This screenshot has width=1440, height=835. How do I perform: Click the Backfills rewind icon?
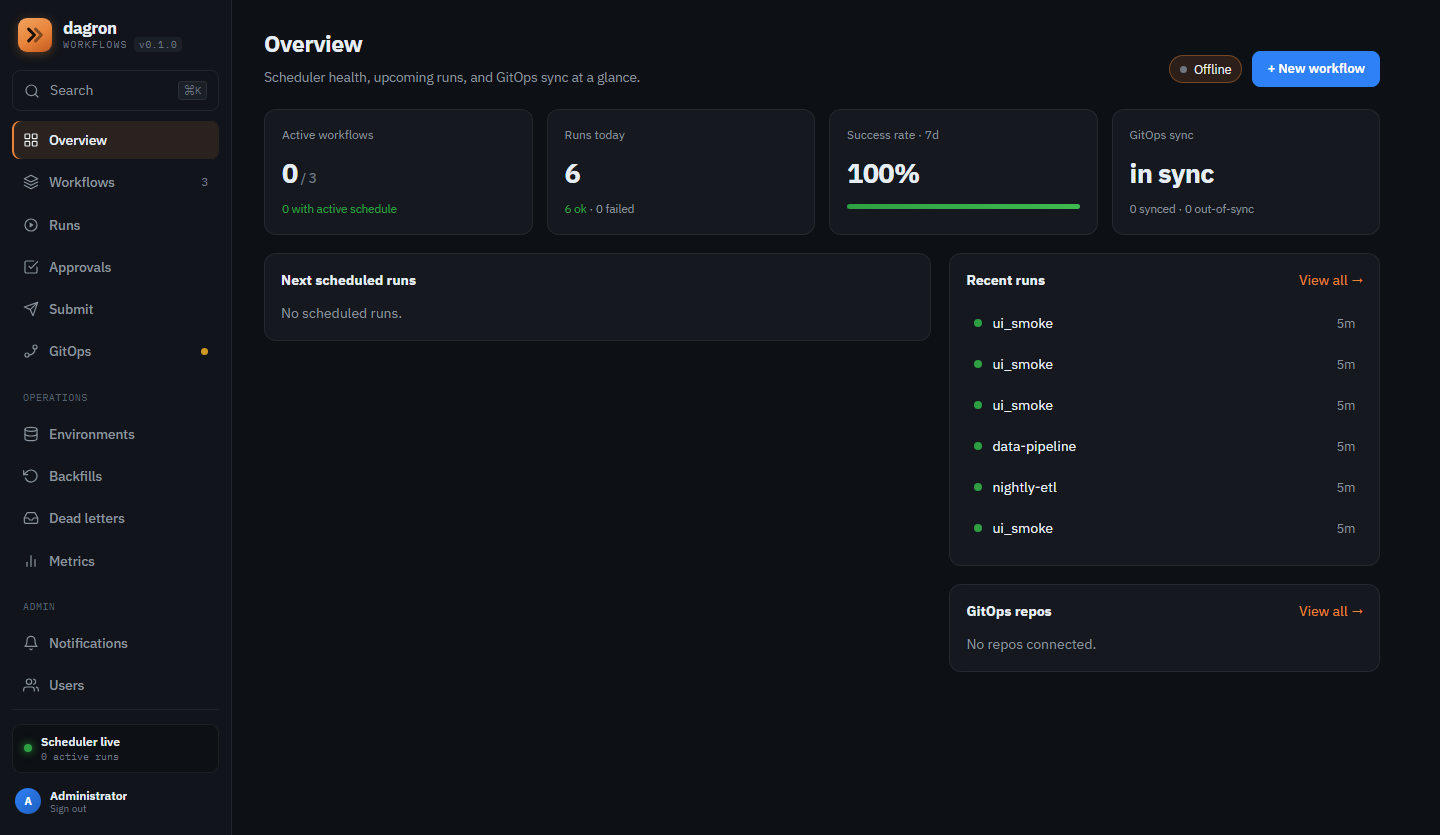coord(31,476)
